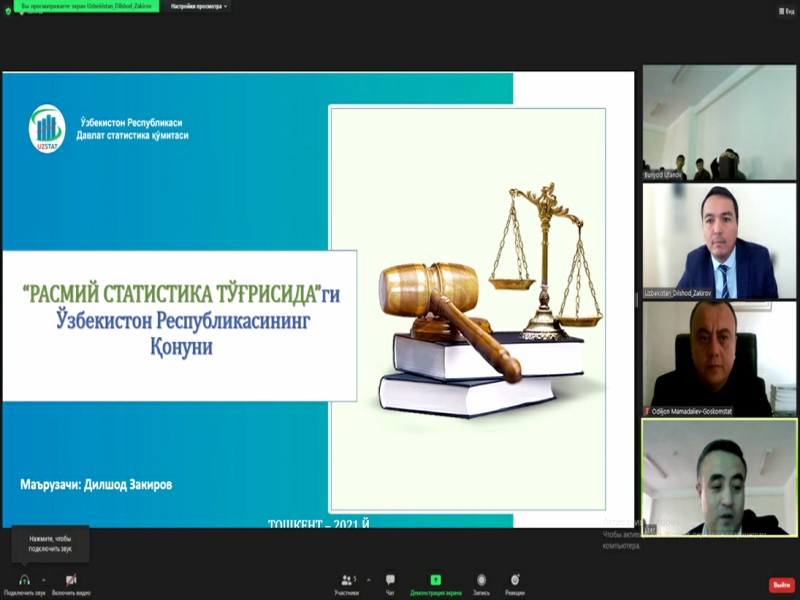Open the Reactions menu
The width and height of the screenshot is (800, 600).
click(515, 581)
